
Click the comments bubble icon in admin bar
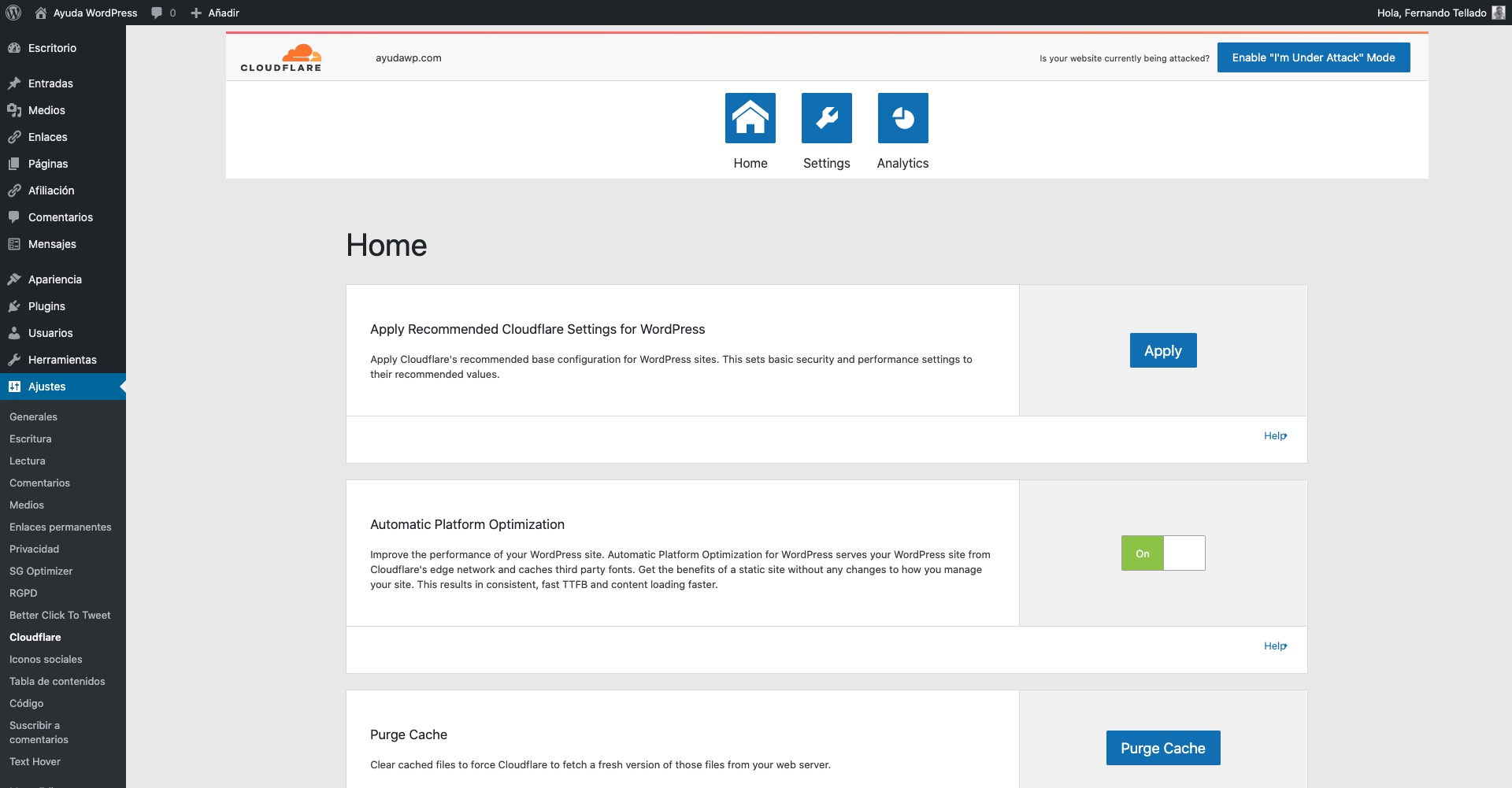tap(157, 13)
